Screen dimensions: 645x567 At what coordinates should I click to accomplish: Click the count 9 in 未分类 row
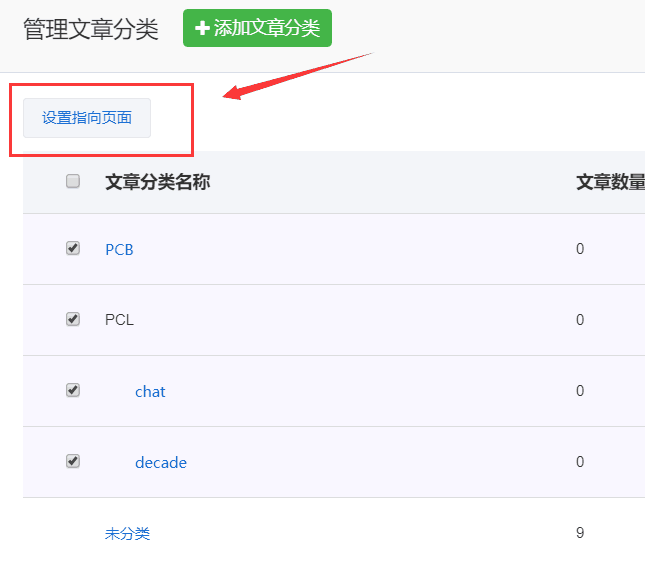click(x=580, y=533)
